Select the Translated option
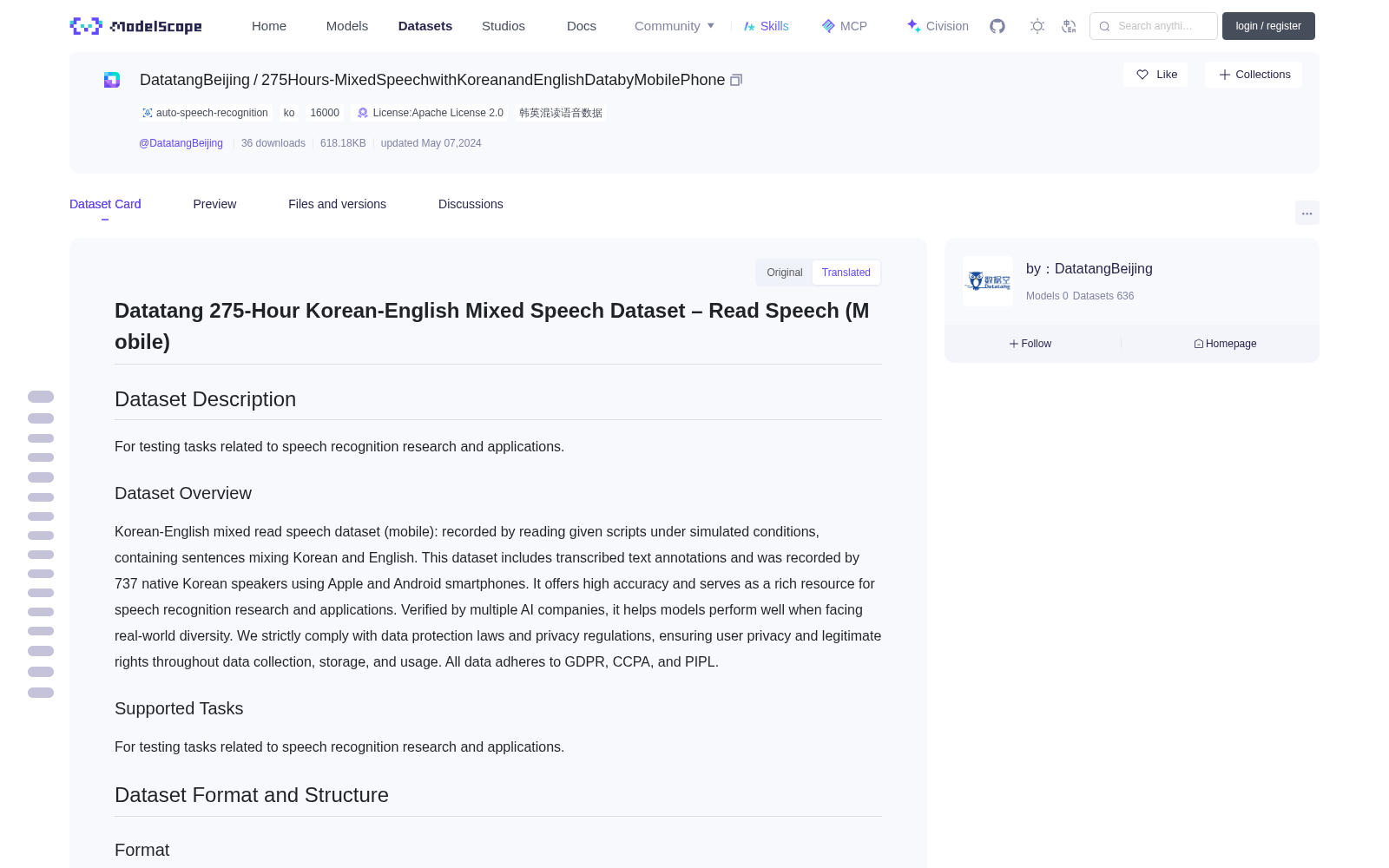This screenshot has height=868, width=1389. 846,273
